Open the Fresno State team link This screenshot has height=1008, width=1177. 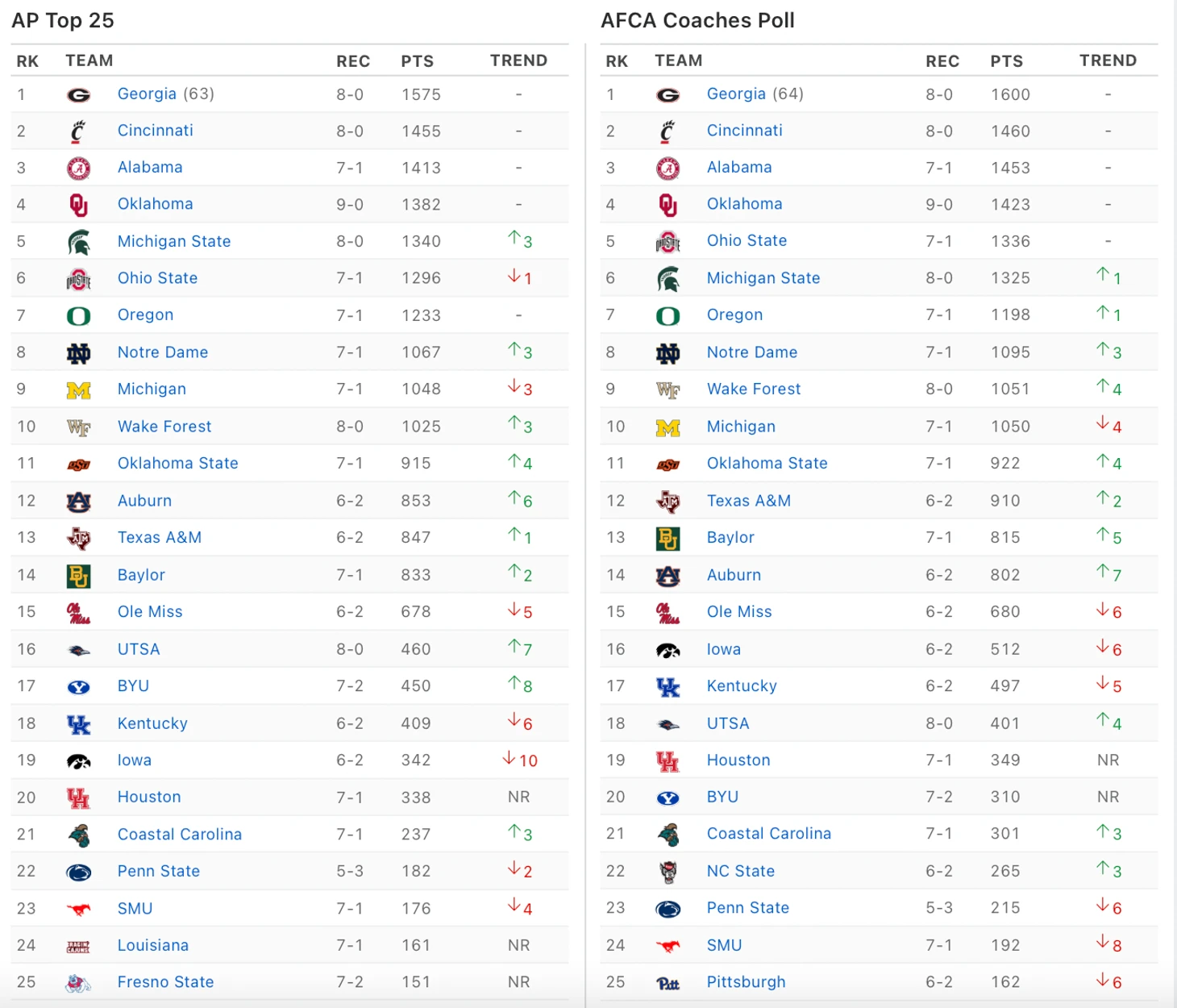pyautogui.click(x=165, y=981)
